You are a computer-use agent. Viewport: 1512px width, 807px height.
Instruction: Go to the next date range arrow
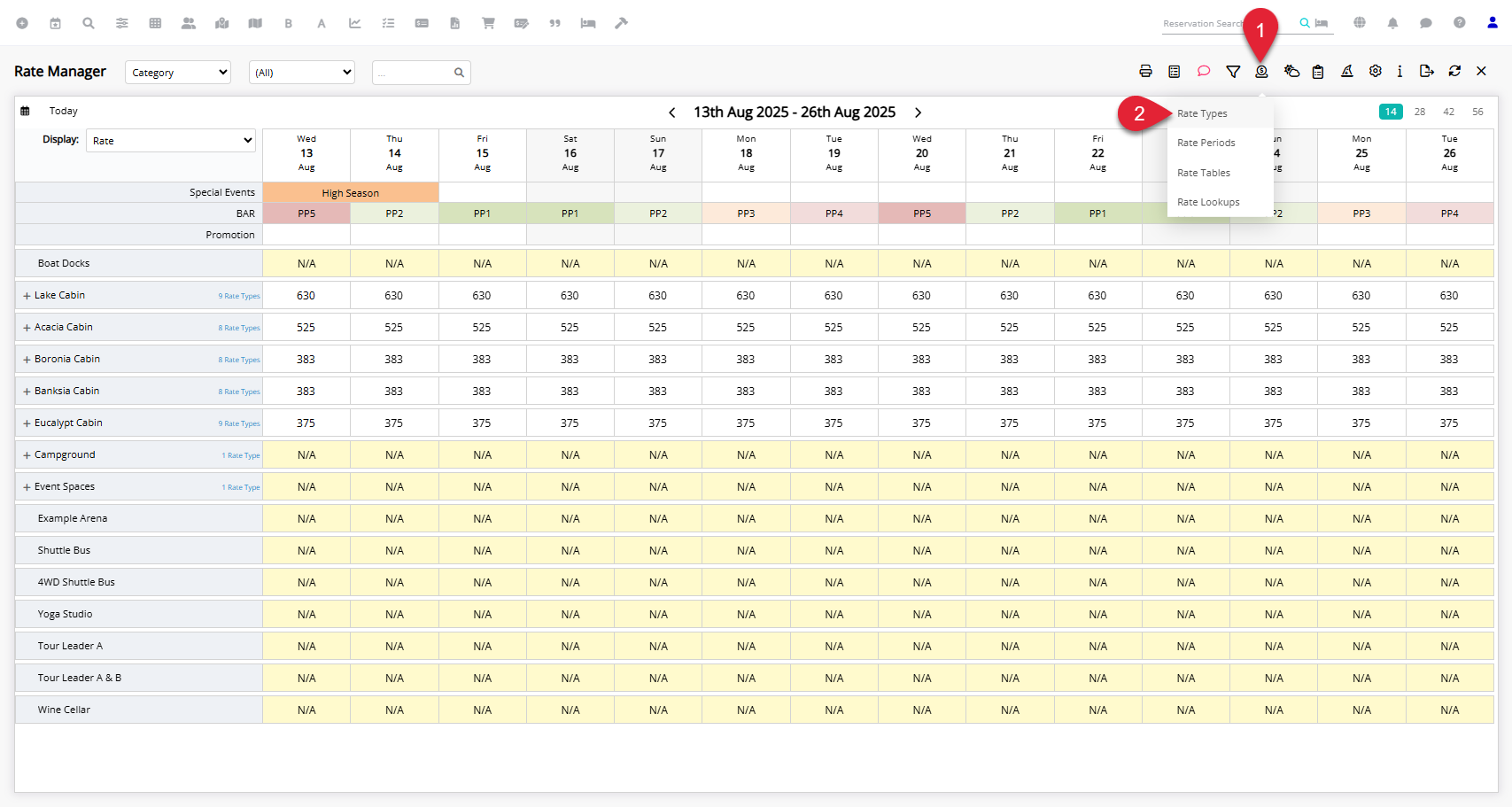point(918,113)
